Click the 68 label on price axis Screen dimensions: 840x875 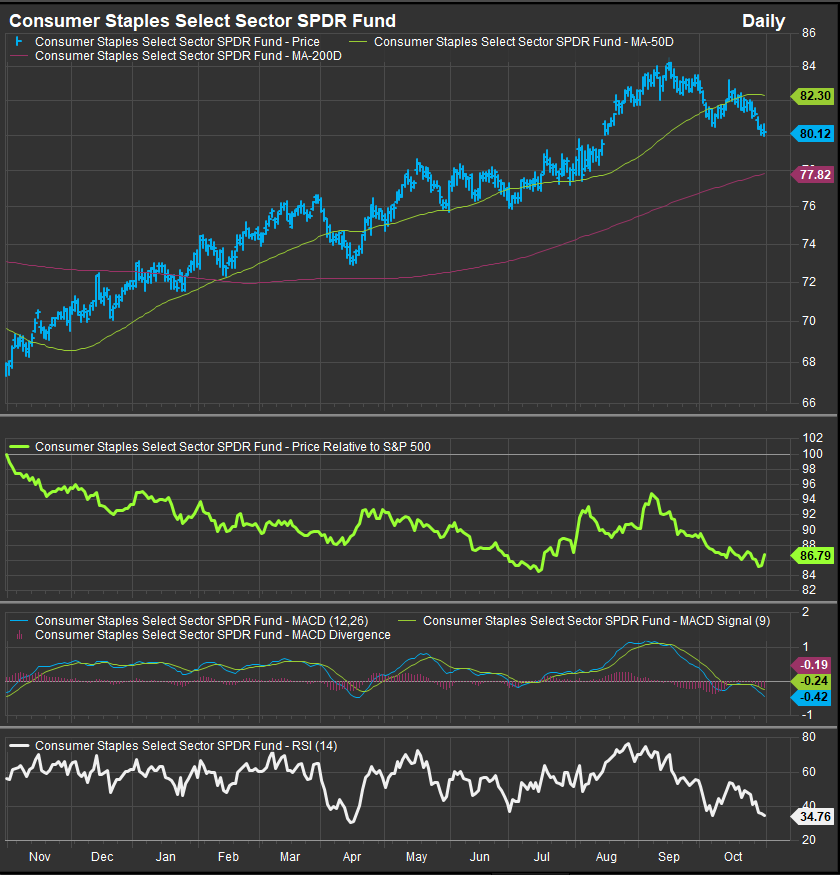point(809,362)
